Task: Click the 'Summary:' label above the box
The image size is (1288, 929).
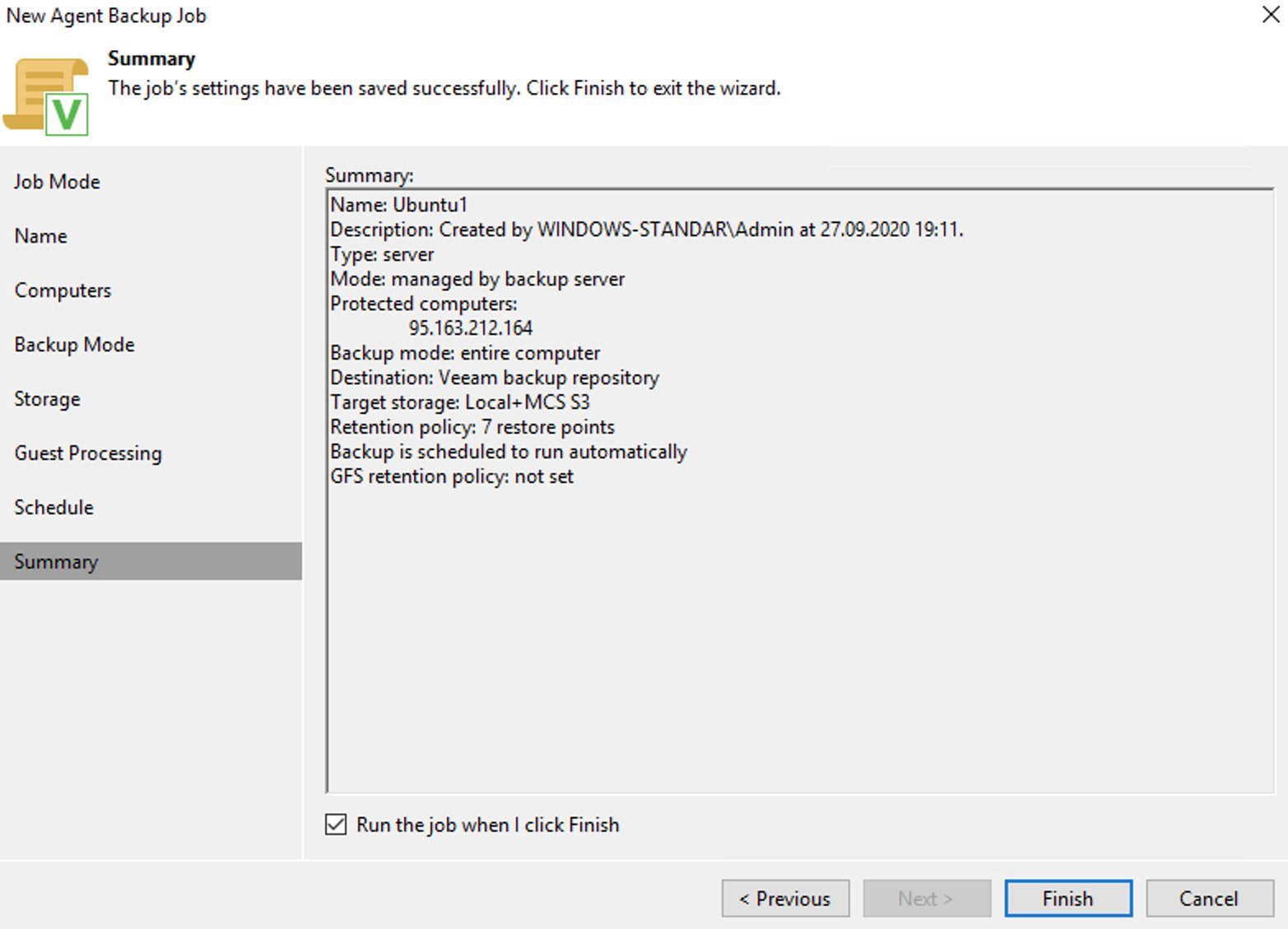Action: pyautogui.click(x=370, y=175)
